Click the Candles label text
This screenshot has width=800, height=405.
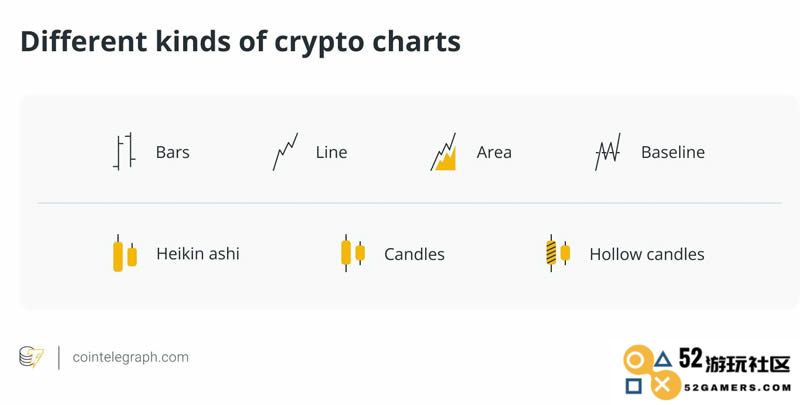[x=414, y=254]
